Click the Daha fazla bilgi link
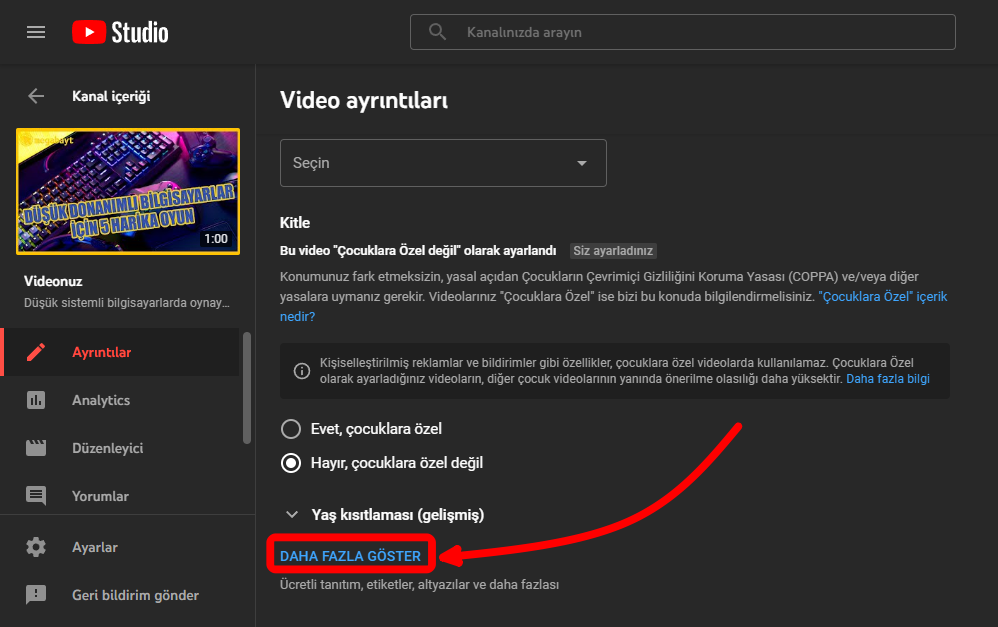Image resolution: width=998 pixels, height=627 pixels. pos(885,377)
